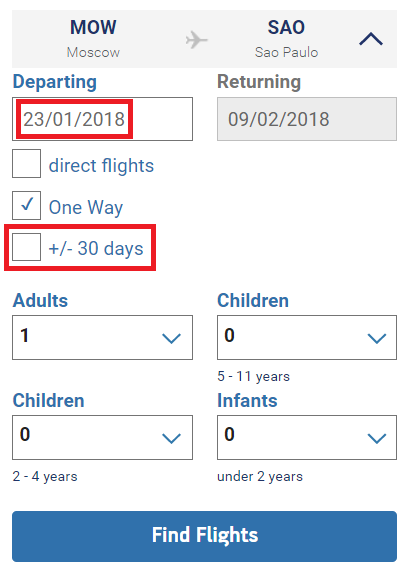Select the SAO Sao Paulo destination

coord(286,39)
